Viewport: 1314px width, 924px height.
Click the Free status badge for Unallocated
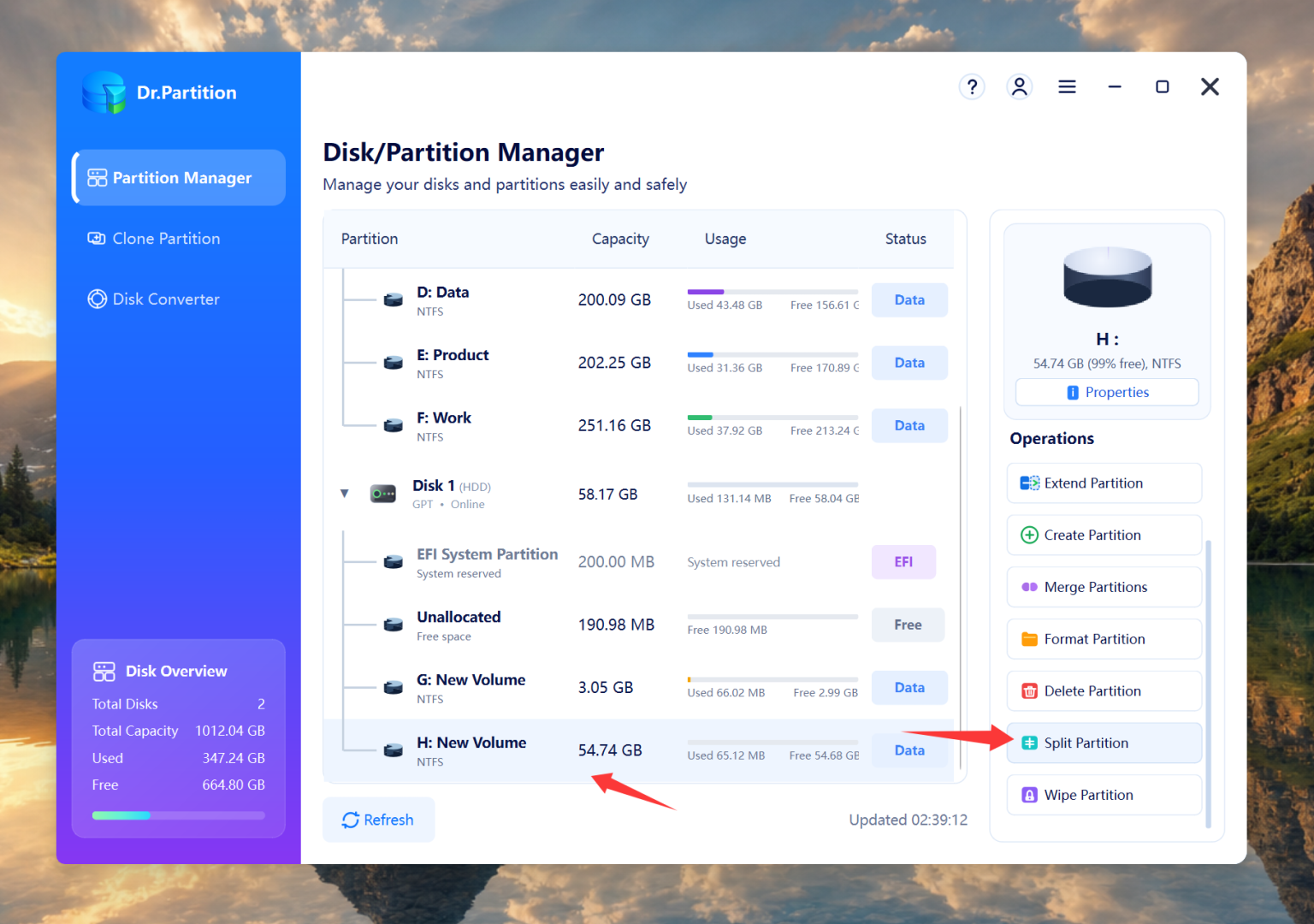pos(908,625)
